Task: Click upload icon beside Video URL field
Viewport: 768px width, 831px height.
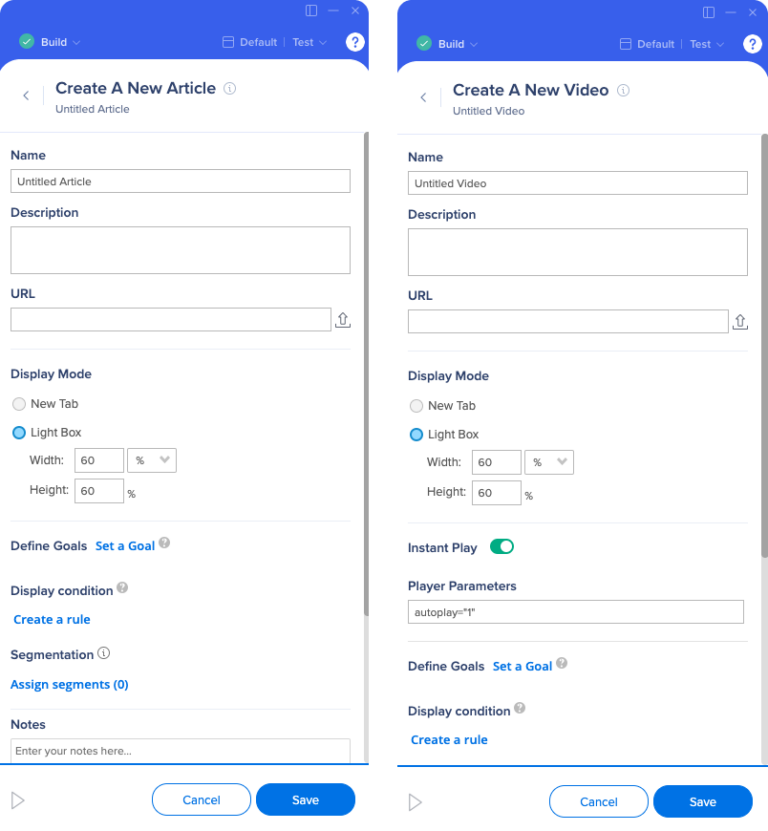Action: tap(740, 322)
